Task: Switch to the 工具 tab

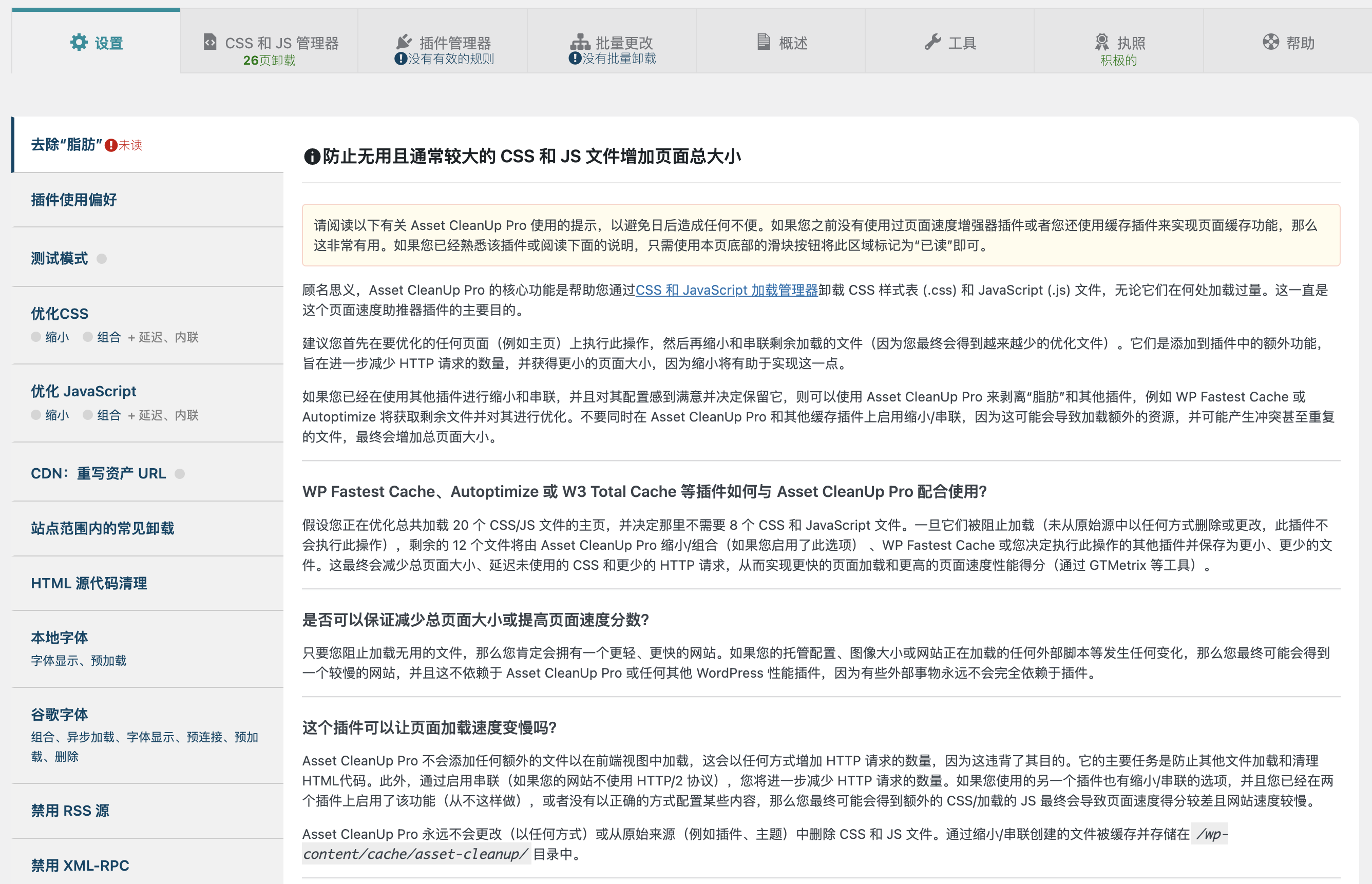Action: 949,42
